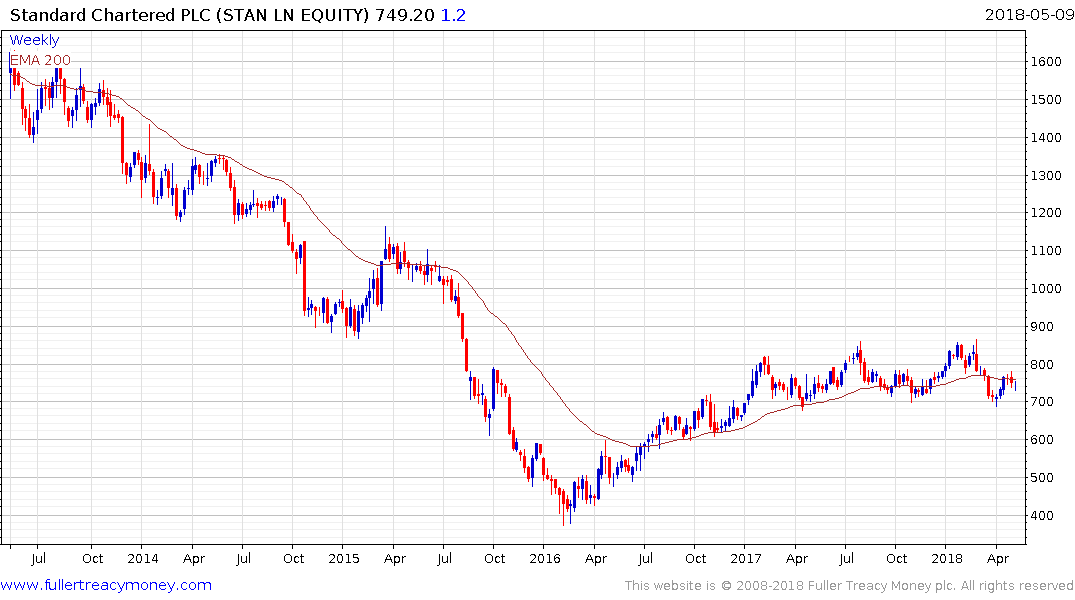Click the 'Weekly' interval label
Screen dimensions: 1075x600
34,40
